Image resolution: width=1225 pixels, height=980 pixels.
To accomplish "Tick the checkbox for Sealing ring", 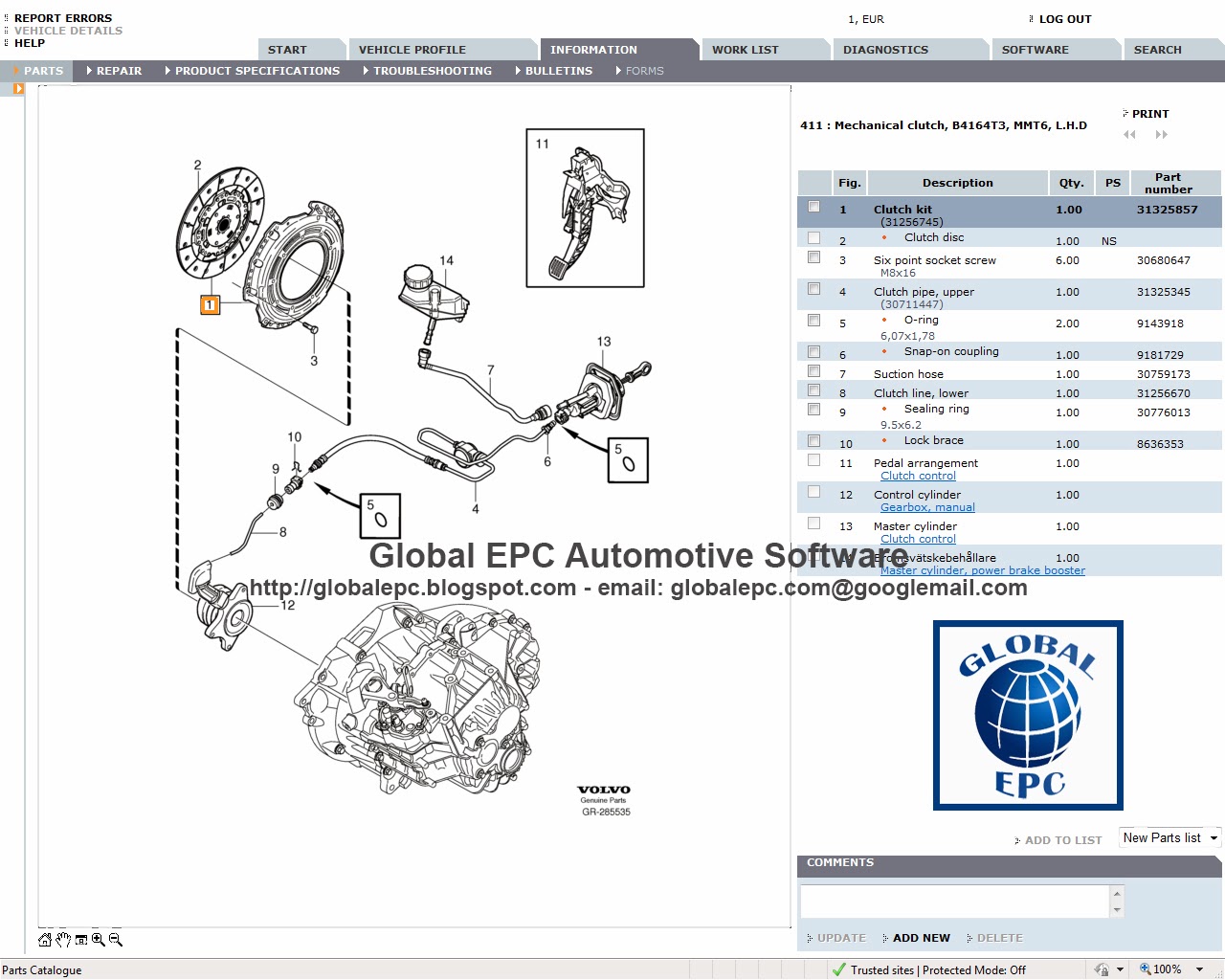I will (814, 410).
